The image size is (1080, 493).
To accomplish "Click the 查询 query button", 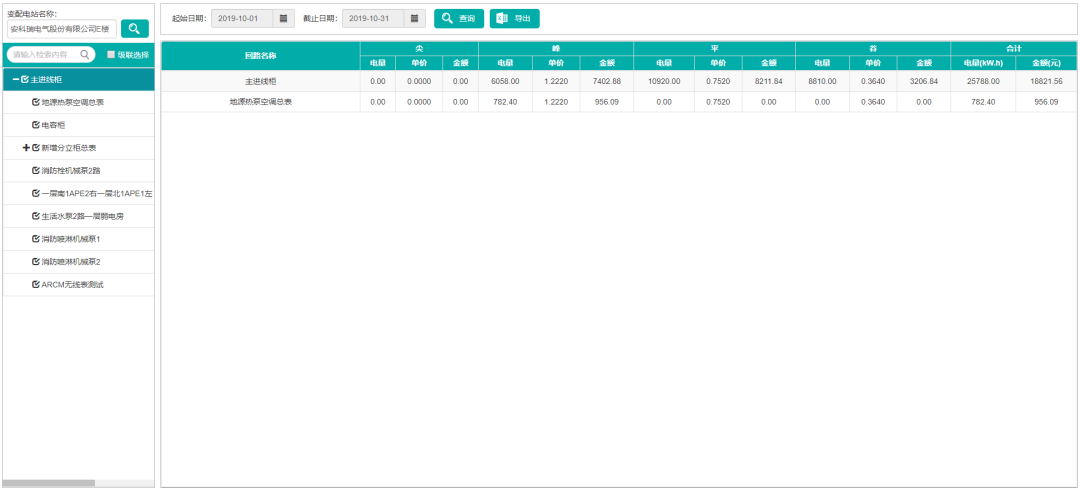I will coord(459,19).
